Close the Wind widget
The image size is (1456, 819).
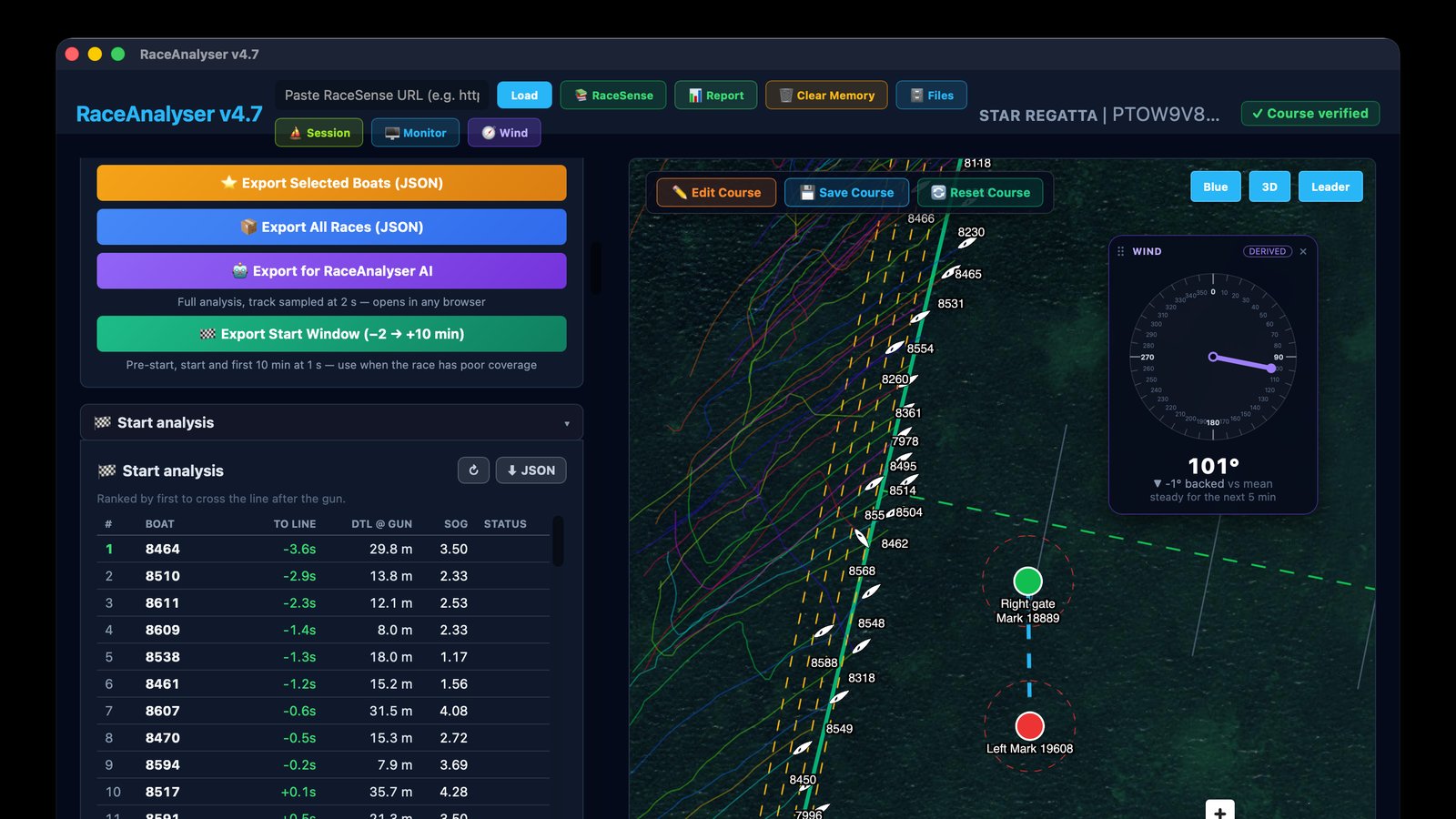pyautogui.click(x=1303, y=251)
